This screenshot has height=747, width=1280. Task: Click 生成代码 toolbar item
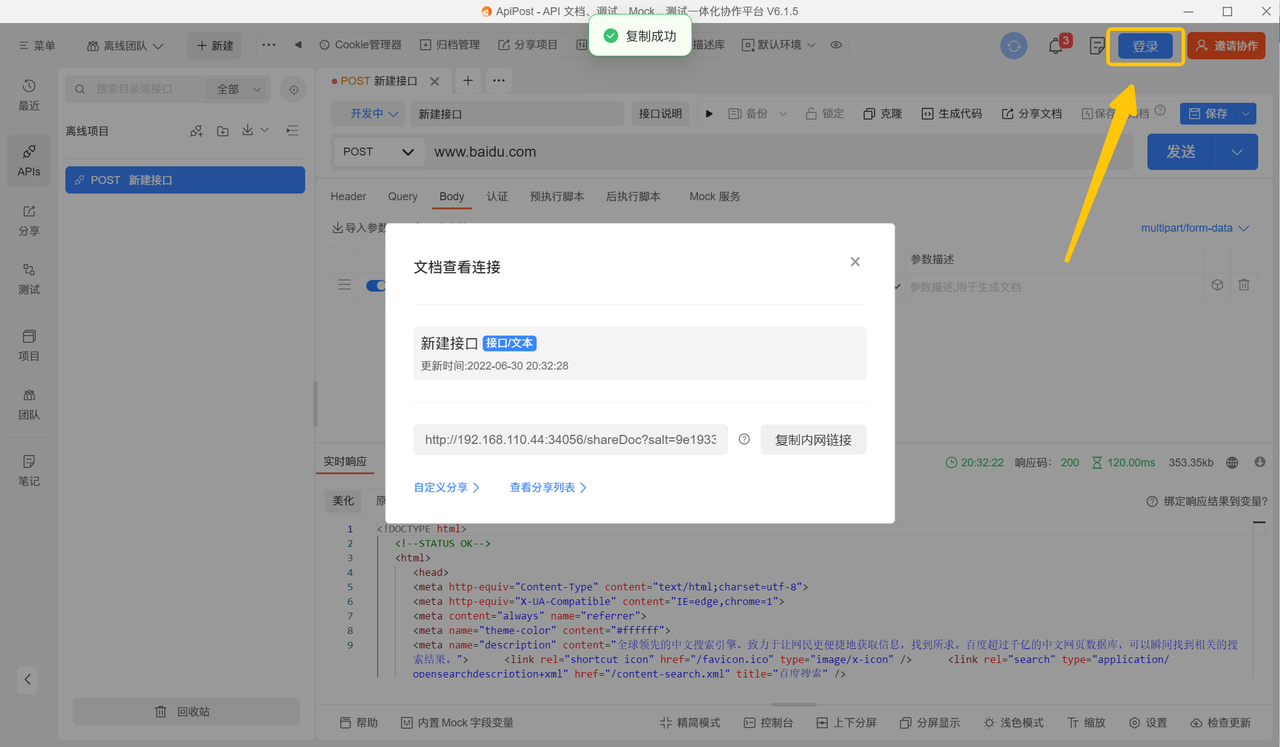[x=951, y=114]
